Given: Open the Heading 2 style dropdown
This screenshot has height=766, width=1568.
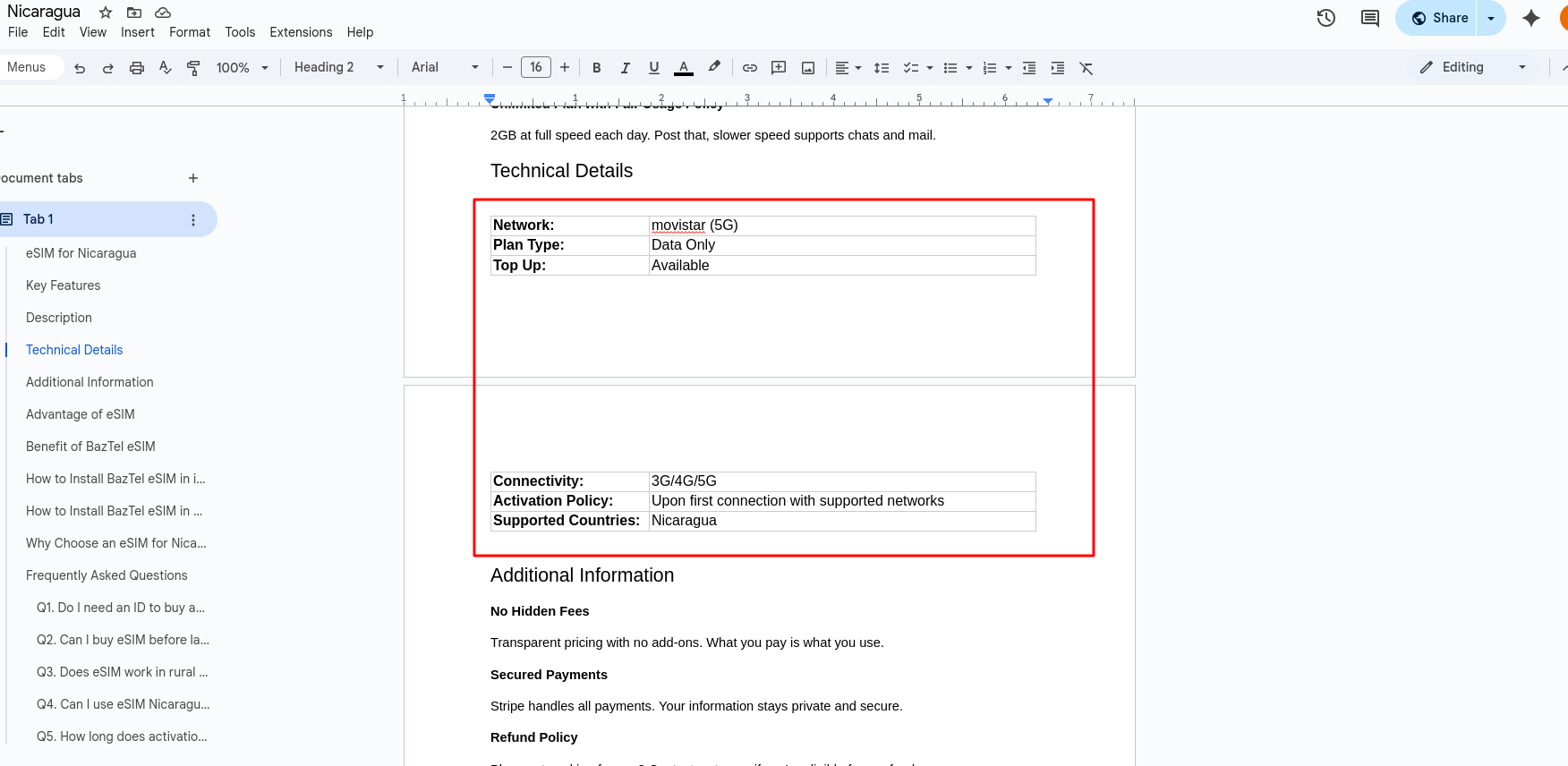Looking at the screenshot, I should (338, 68).
